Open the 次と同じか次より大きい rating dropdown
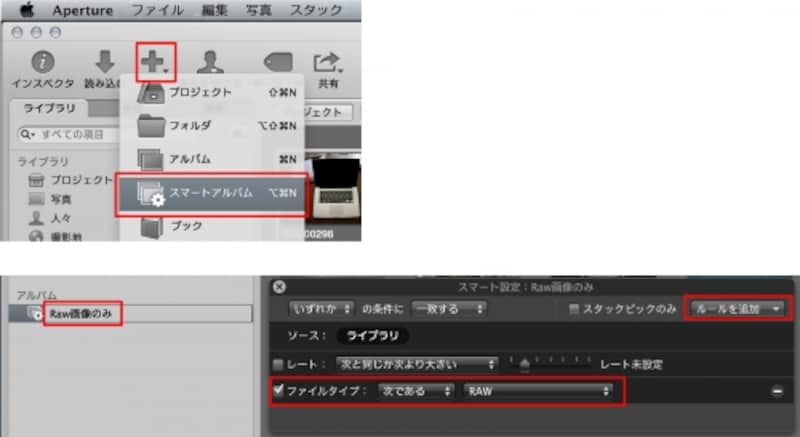The height and width of the screenshot is (437, 800). 416,365
